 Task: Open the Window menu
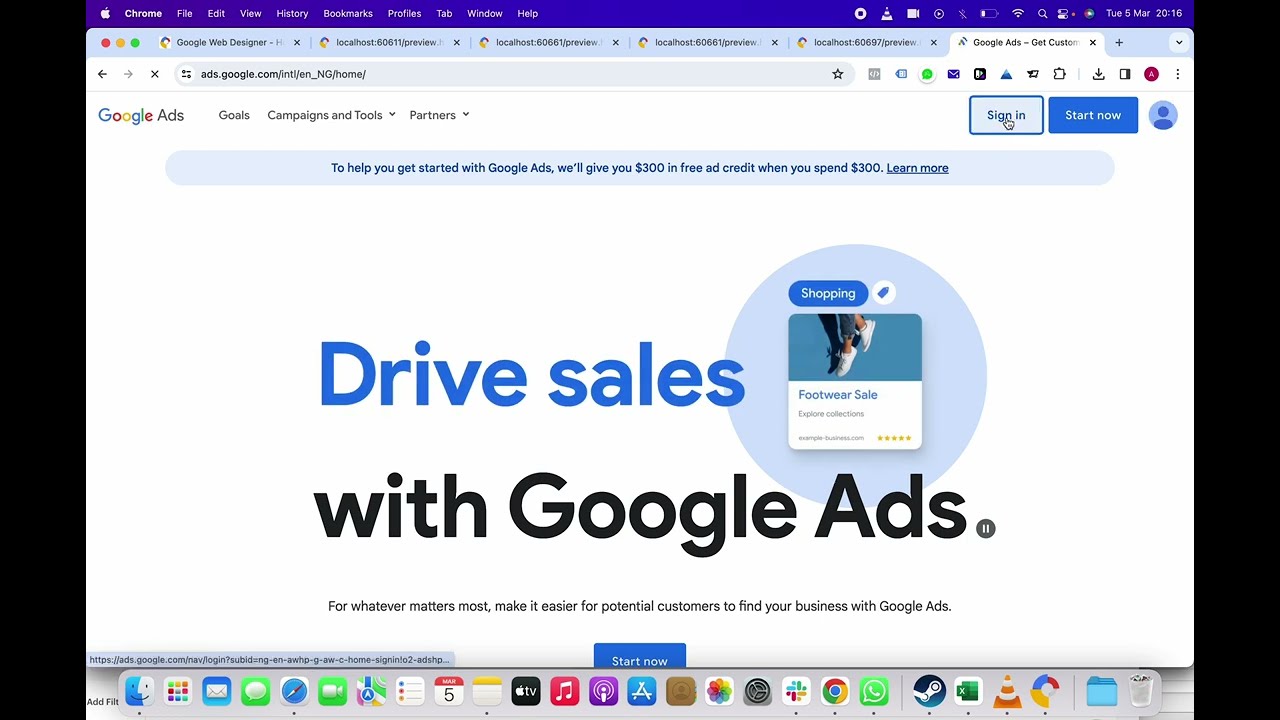click(485, 13)
